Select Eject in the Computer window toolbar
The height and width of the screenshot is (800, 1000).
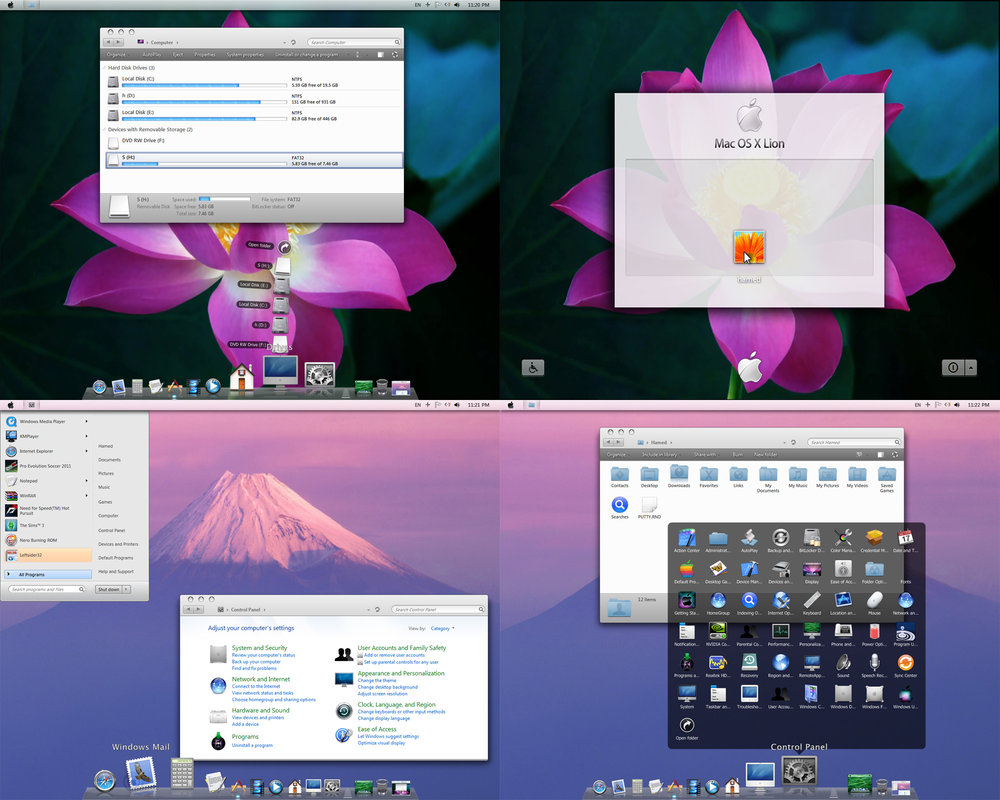point(177,54)
